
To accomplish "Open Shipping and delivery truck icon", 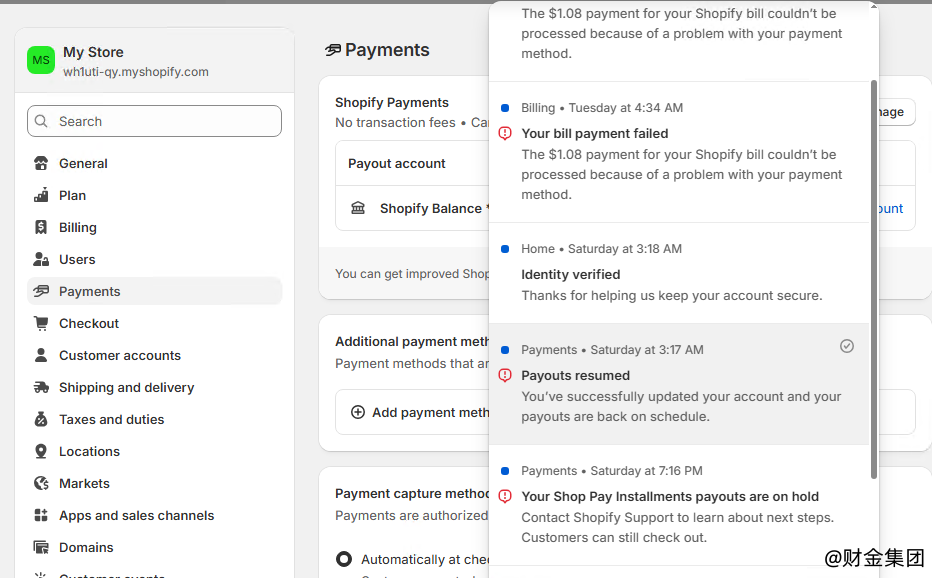I will pos(41,388).
